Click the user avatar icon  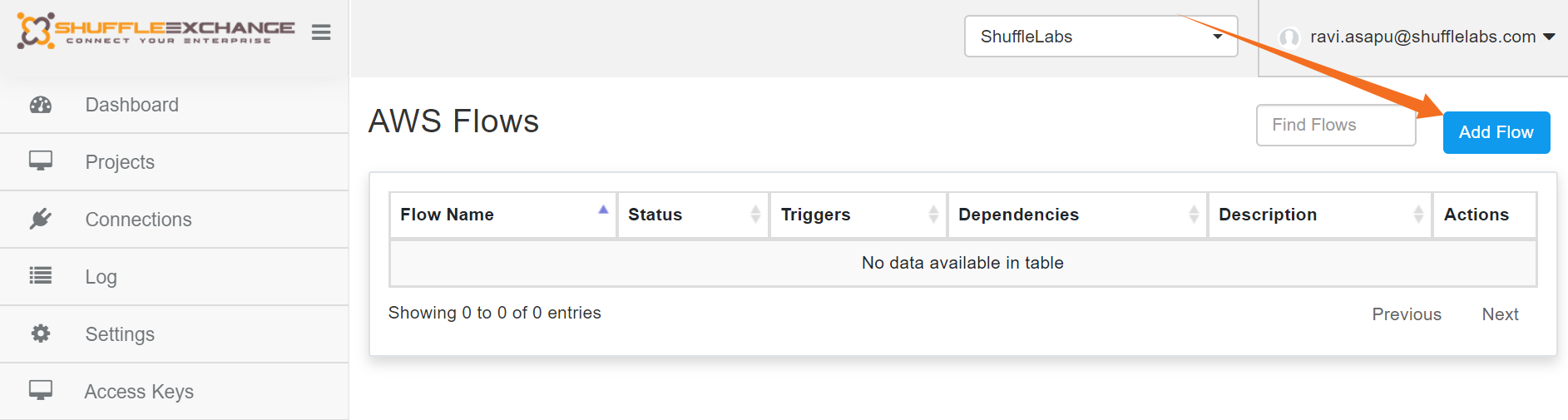pos(1289,37)
